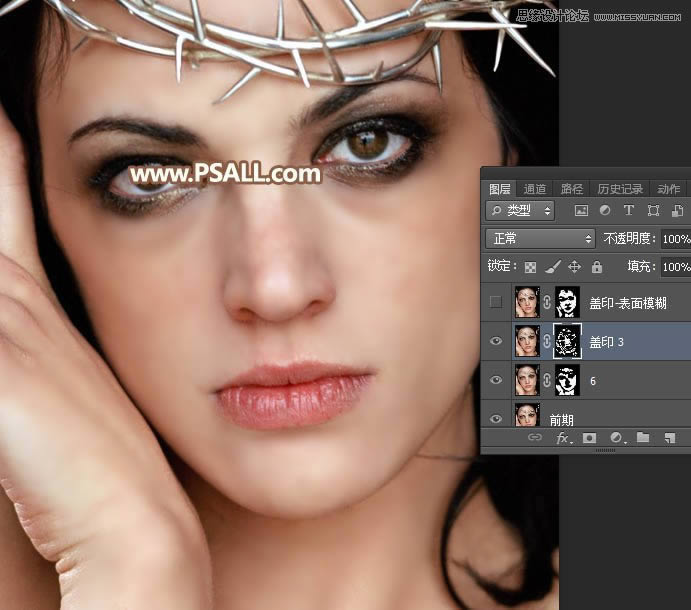Open the 正常 blend mode dropdown
Viewport: 691px width, 610px height.
click(540, 239)
